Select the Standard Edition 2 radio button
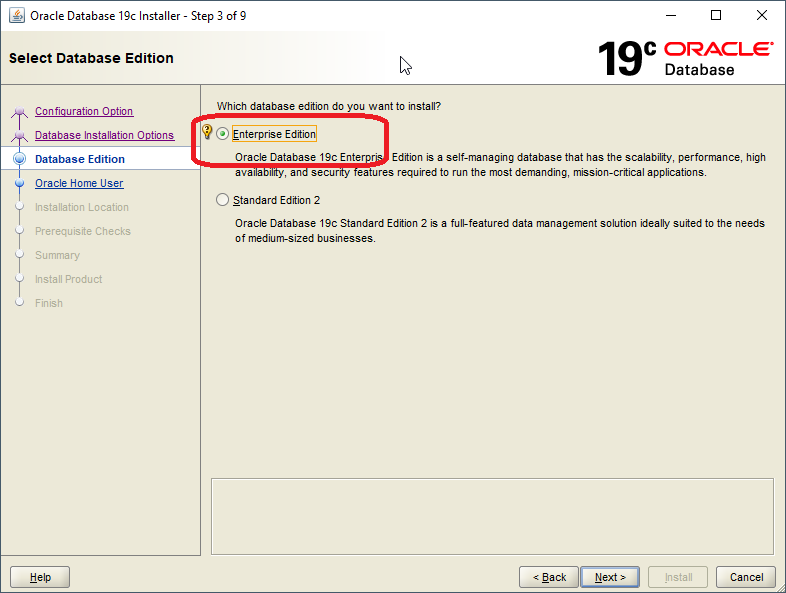Screen dimensions: 786x593 click(x=223, y=200)
